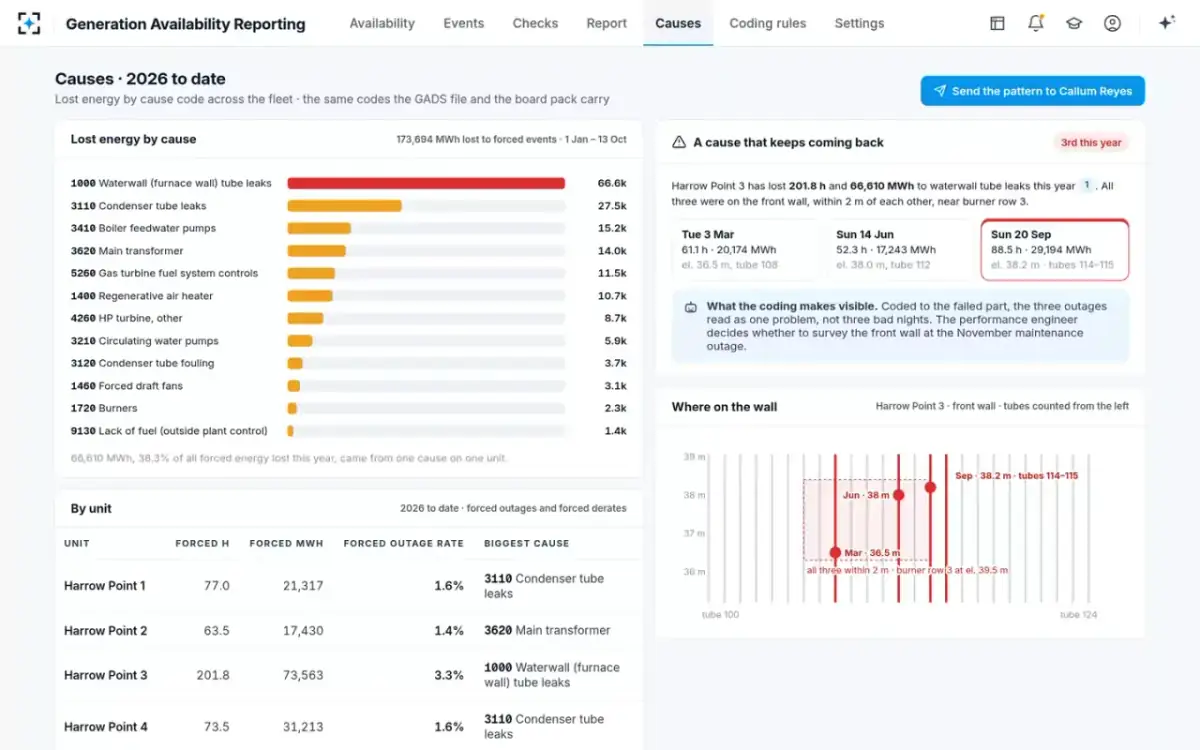Screen dimensions: 1200x750
Task: Click the Condenser tube leaks bar
Action: point(344,206)
